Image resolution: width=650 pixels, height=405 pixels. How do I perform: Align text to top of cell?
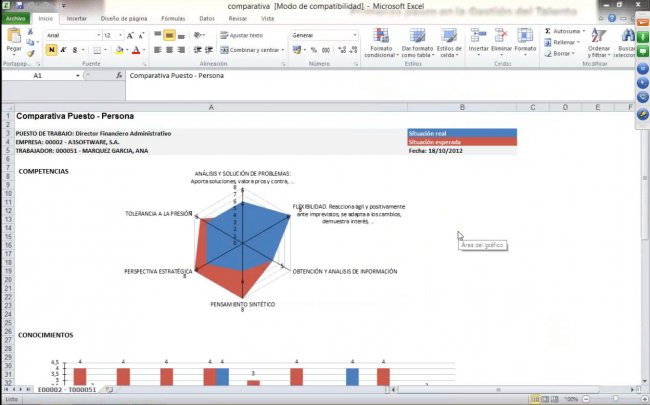[x=158, y=35]
